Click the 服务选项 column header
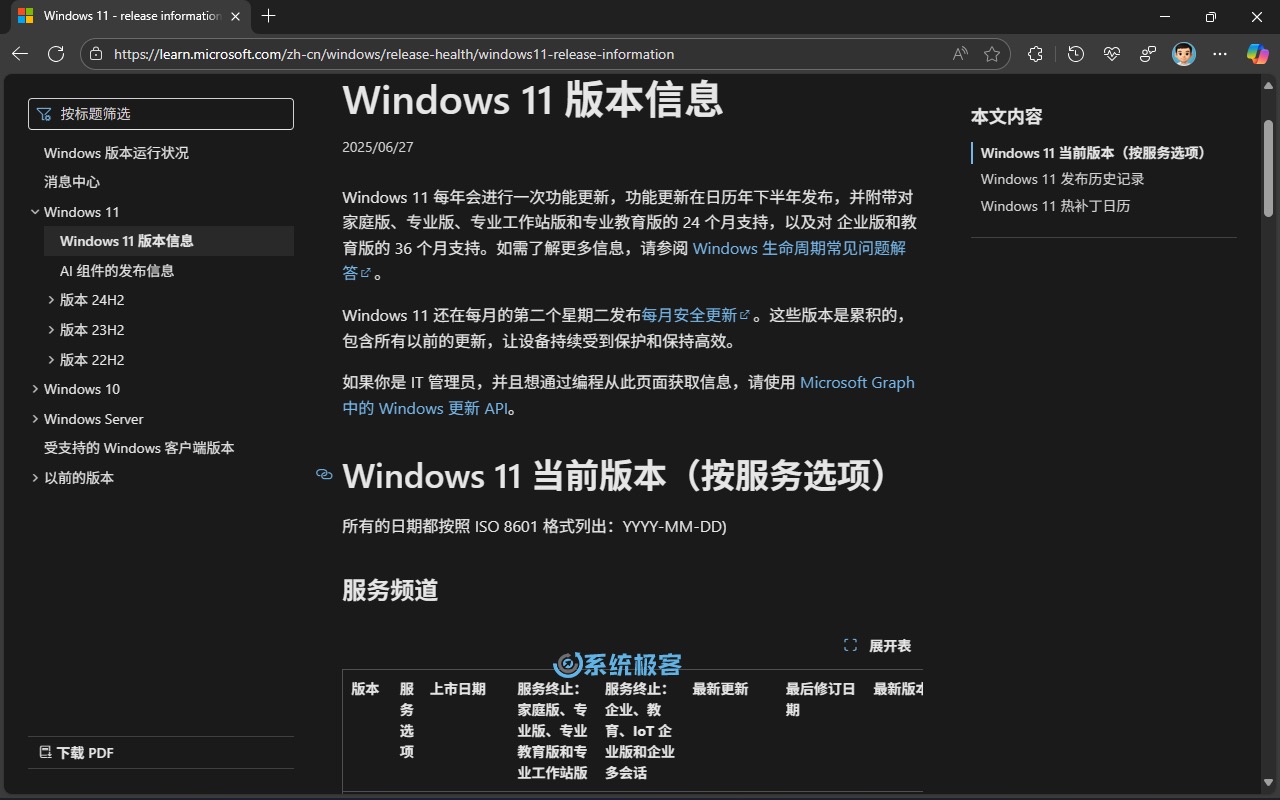Image resolution: width=1280 pixels, height=800 pixels. 407,720
